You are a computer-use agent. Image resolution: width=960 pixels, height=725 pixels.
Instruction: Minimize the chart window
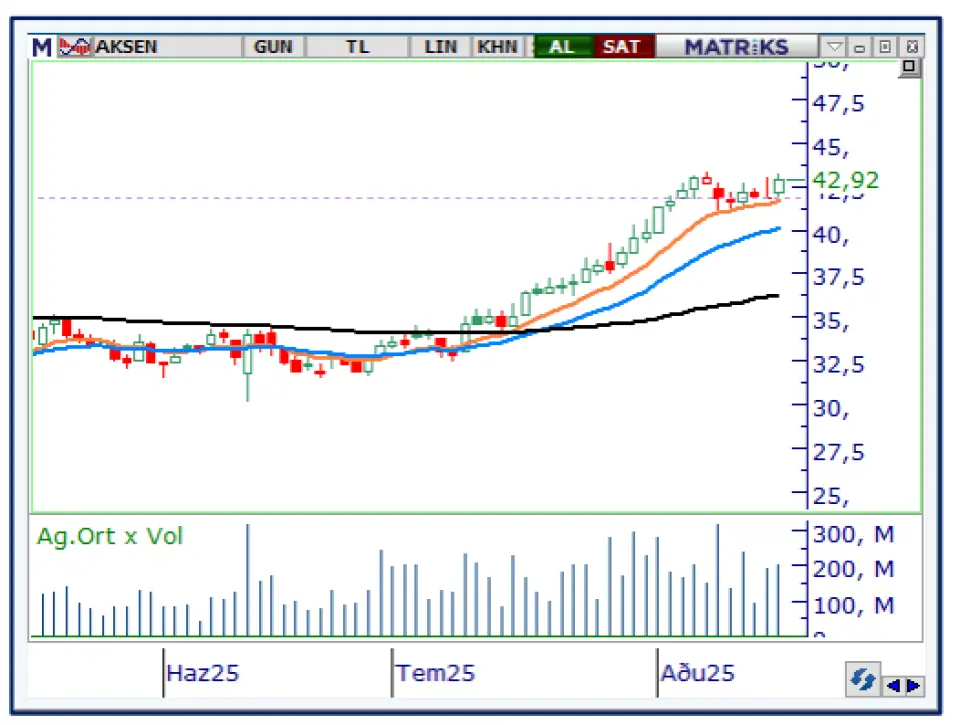point(860,47)
